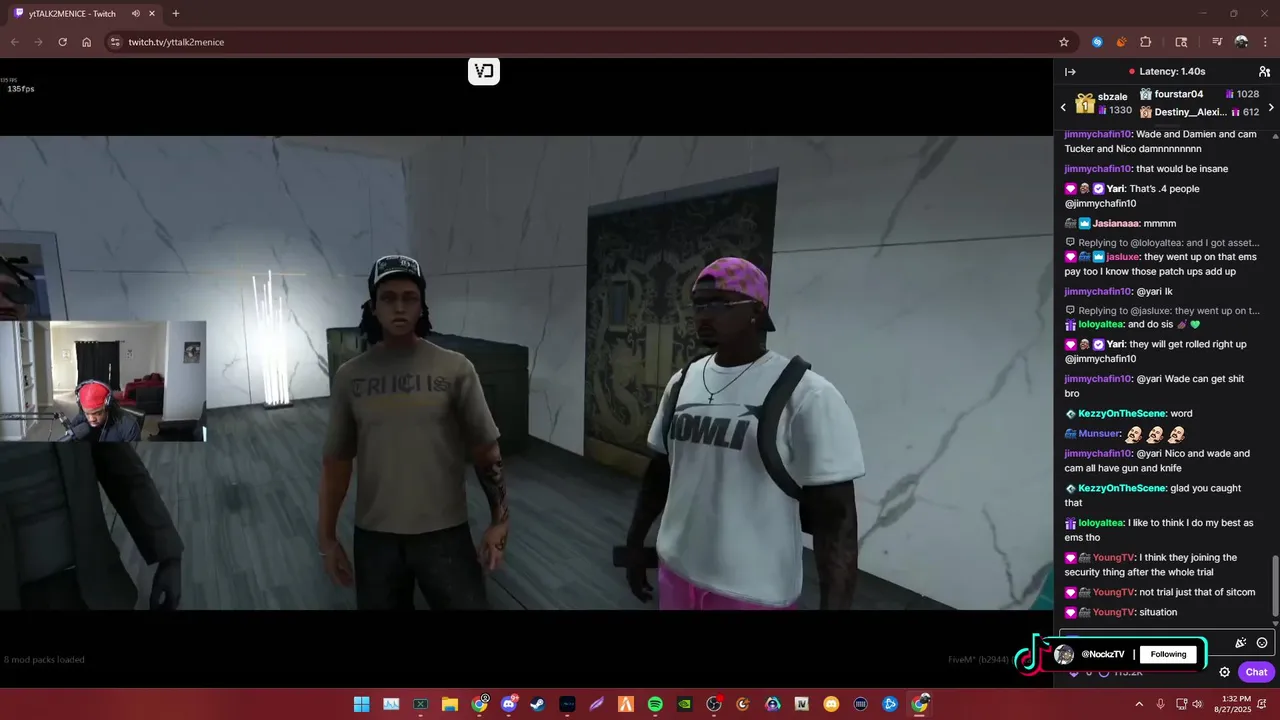Screen dimensions: 1280x720
Task: Open the Extensions puzzle menu
Action: 1146,42
